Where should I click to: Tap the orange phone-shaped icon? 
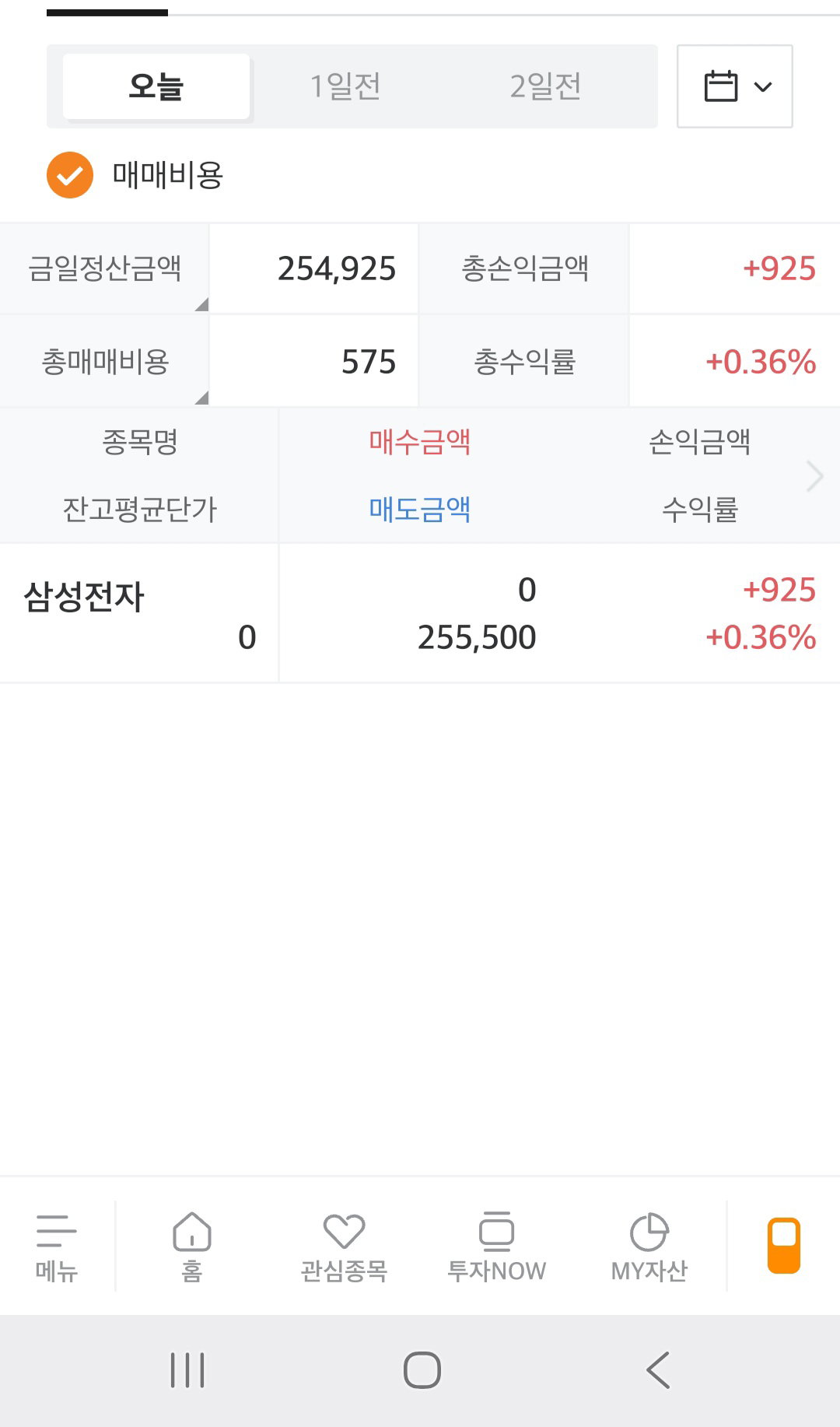click(x=784, y=1245)
